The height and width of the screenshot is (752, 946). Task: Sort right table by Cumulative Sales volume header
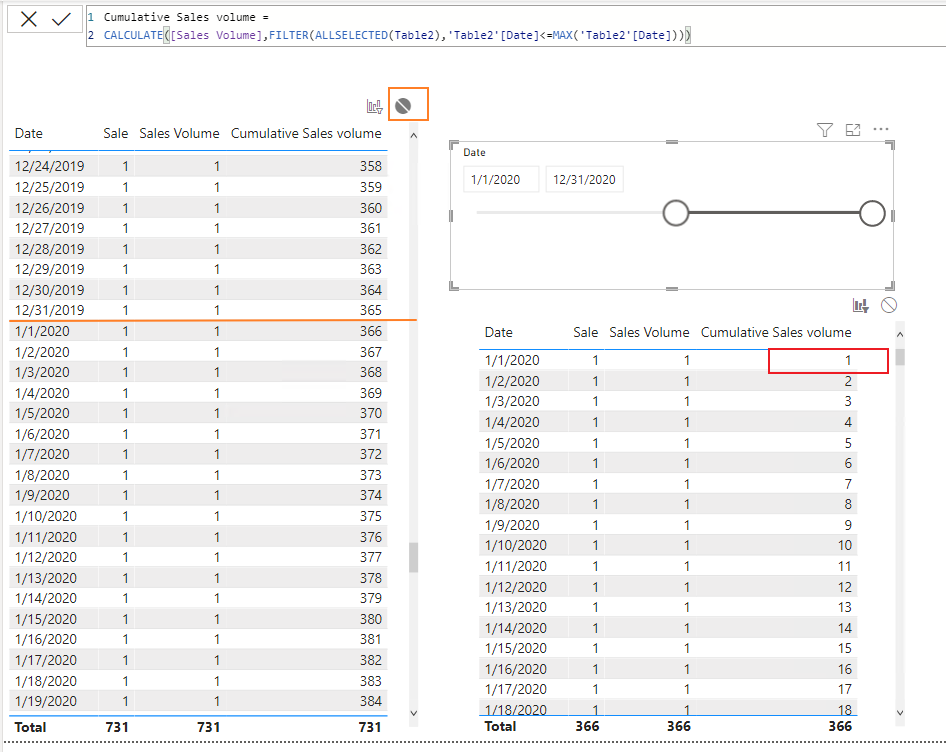click(776, 333)
